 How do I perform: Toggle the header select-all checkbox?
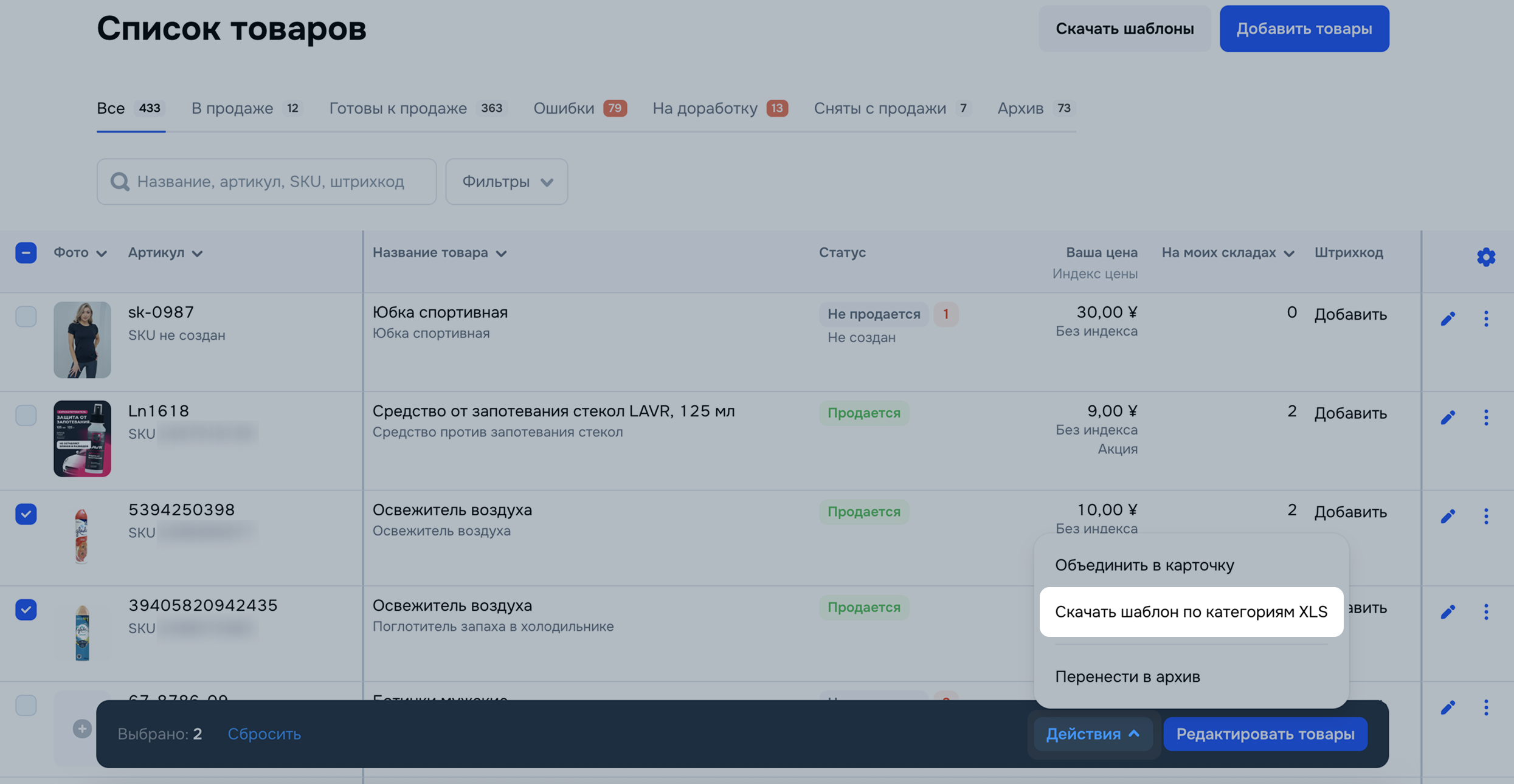pos(26,252)
